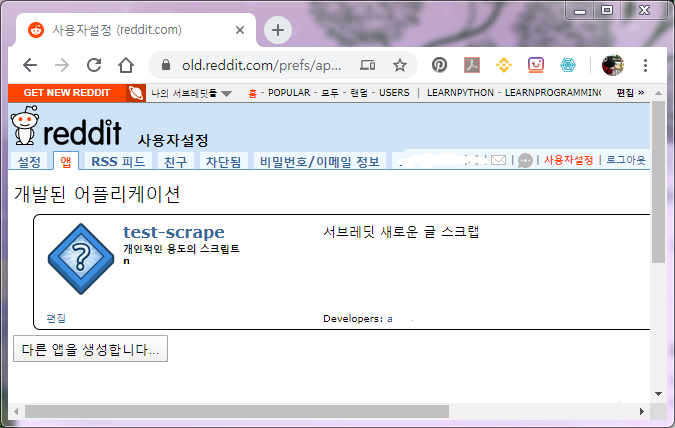Open the RSS 피드 tab

[x=118, y=161]
